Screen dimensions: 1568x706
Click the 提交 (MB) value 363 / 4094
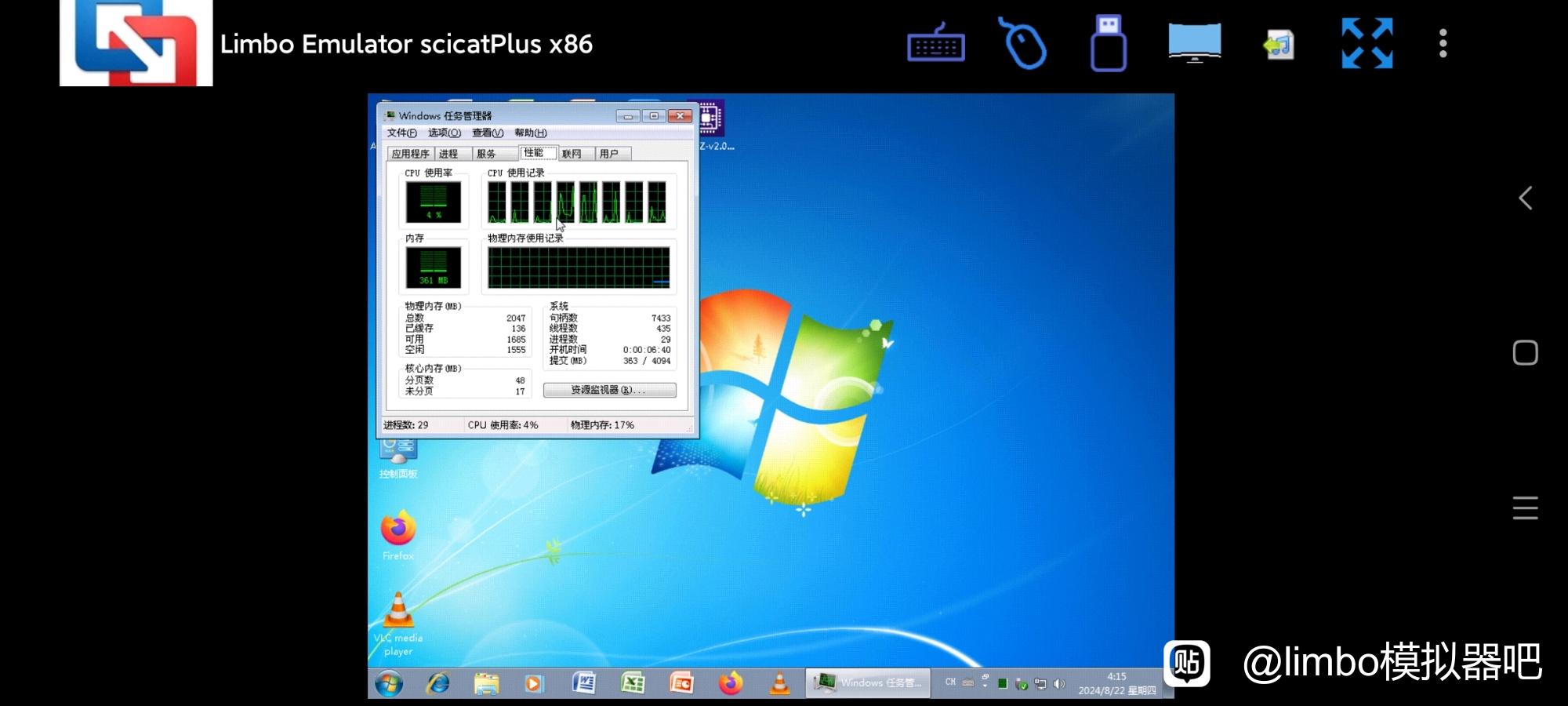click(x=647, y=361)
